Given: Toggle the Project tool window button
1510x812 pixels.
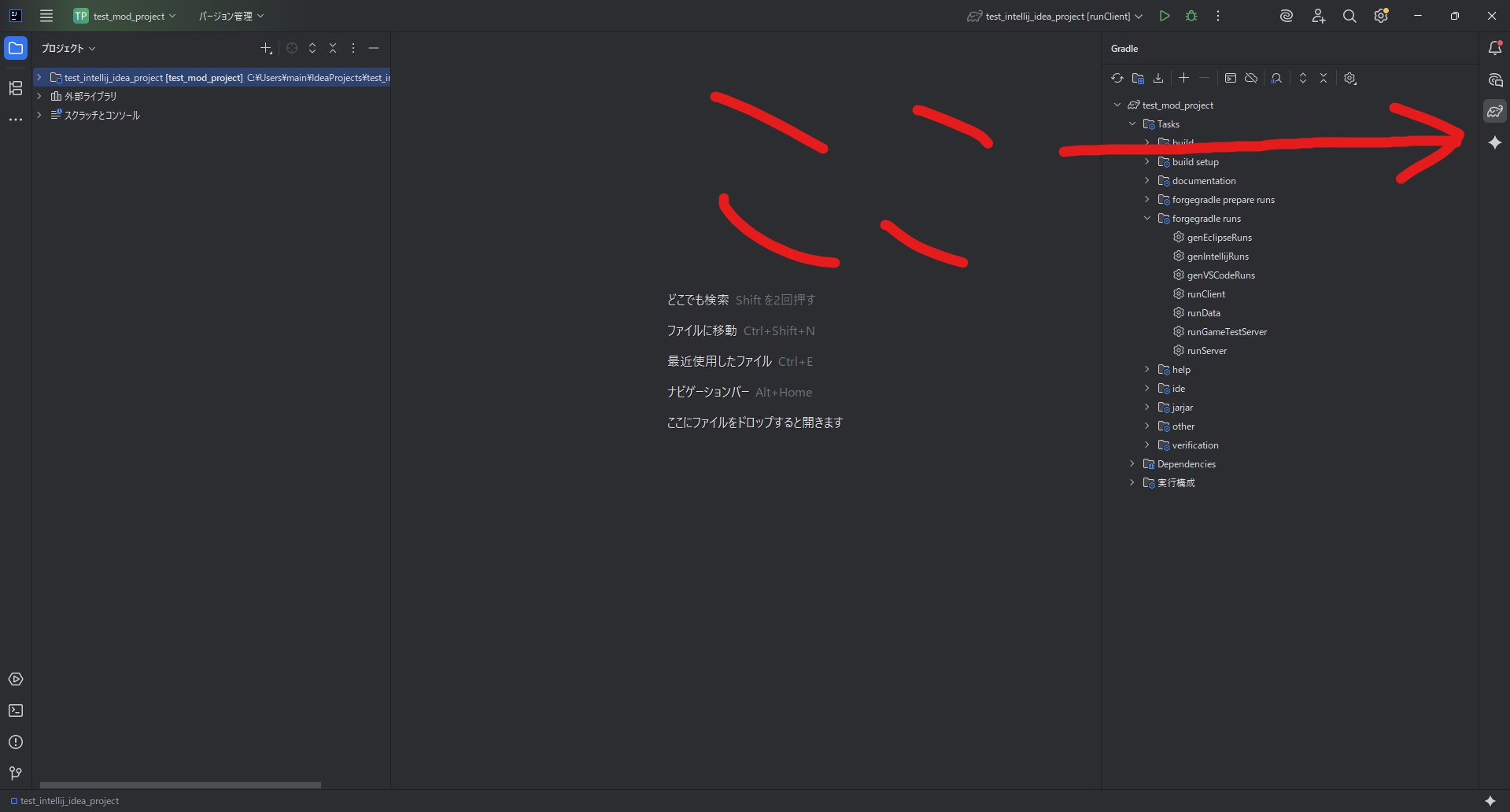Looking at the screenshot, I should pyautogui.click(x=16, y=48).
